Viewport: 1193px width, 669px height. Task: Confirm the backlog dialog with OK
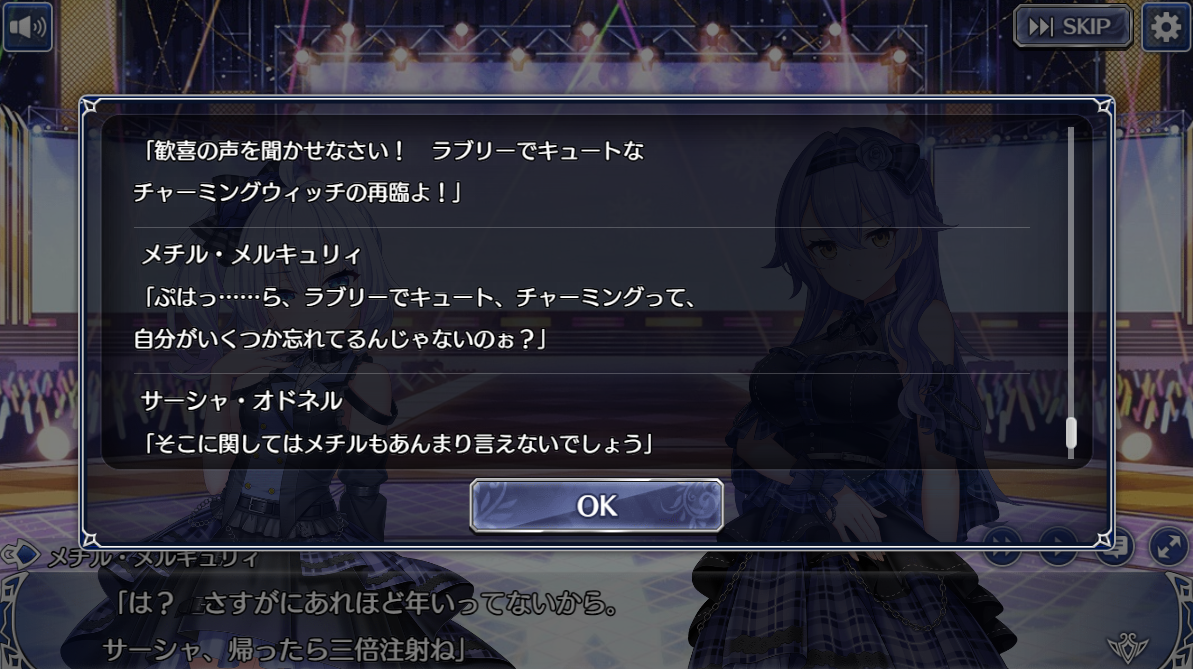click(x=596, y=505)
